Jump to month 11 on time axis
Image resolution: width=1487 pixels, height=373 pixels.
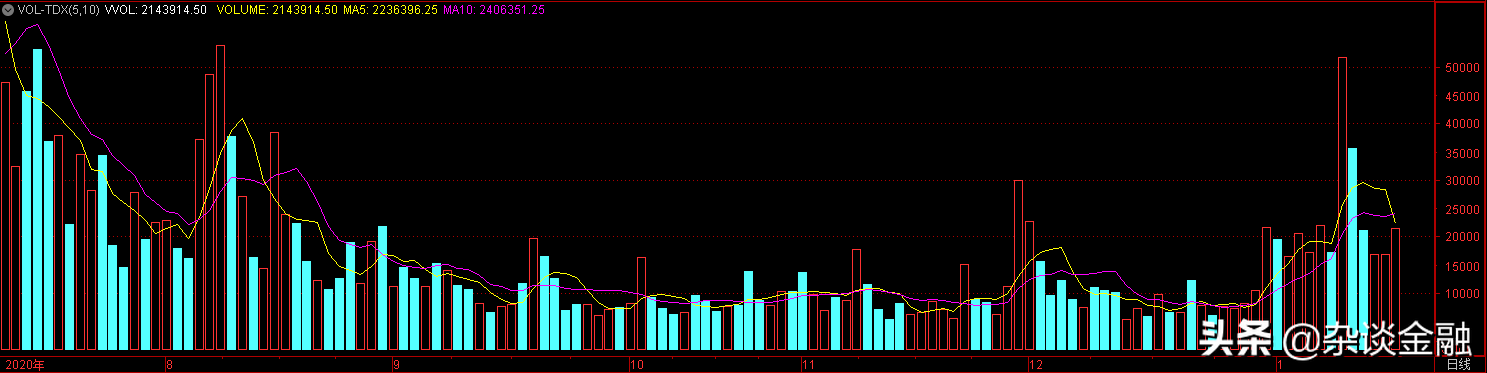(811, 365)
